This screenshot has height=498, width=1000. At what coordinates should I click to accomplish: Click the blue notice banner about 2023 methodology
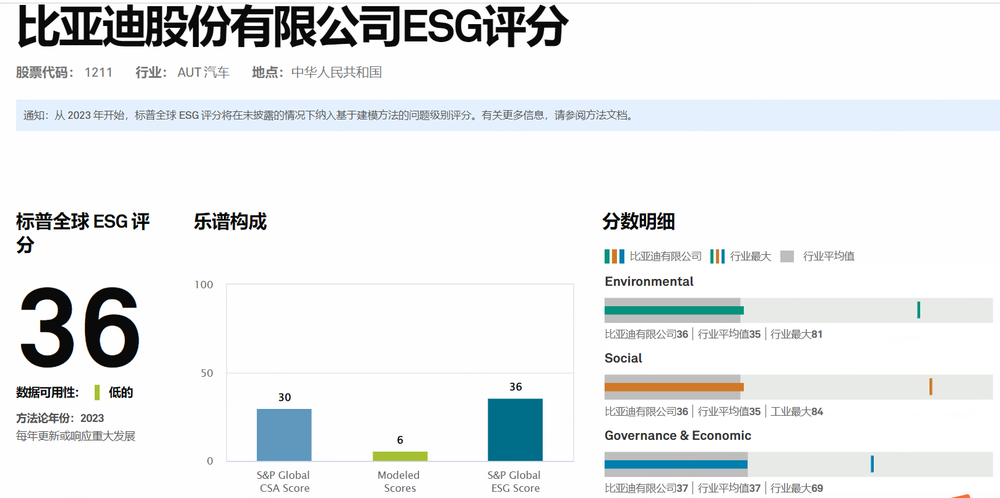point(500,115)
